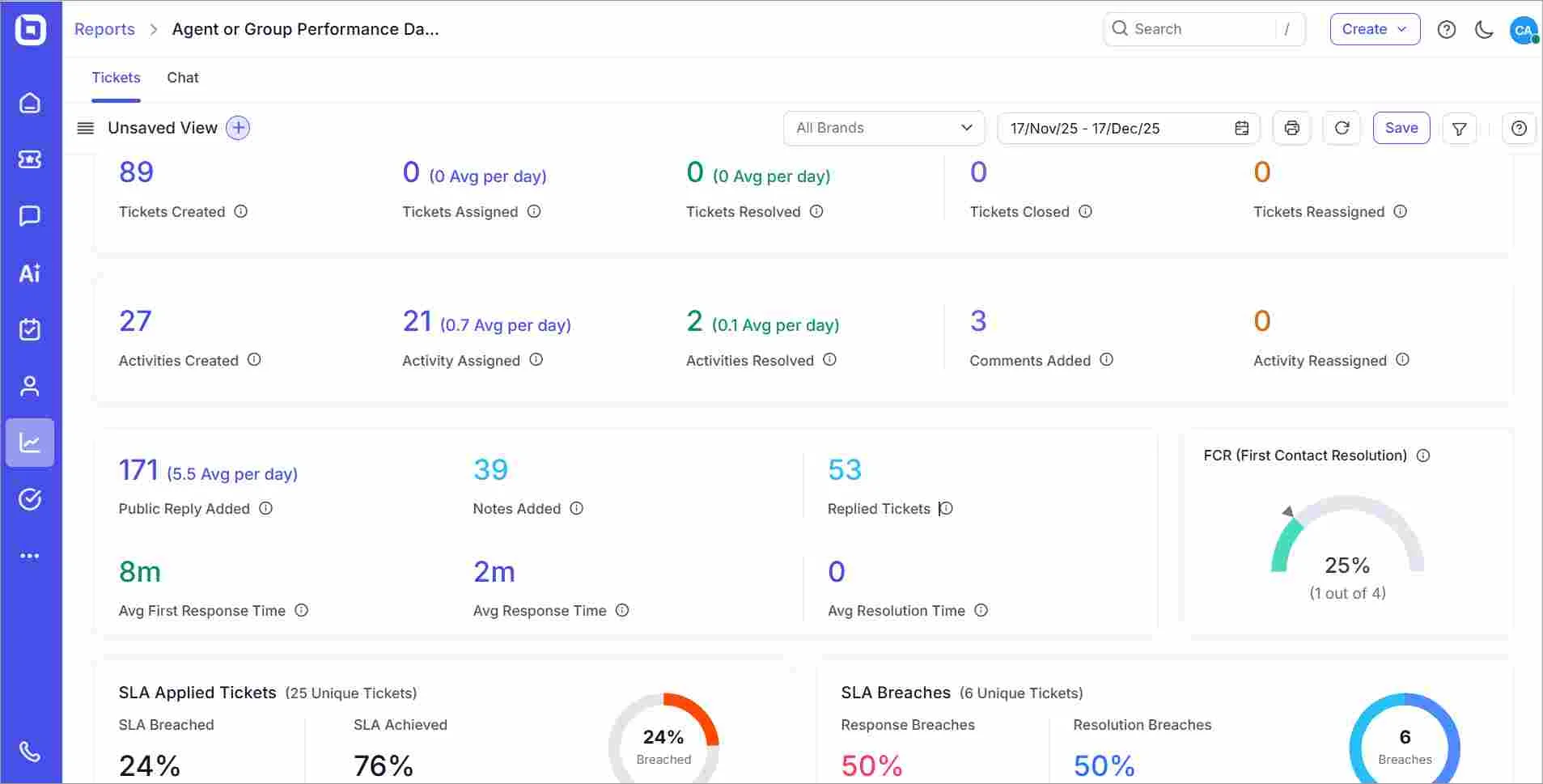This screenshot has width=1543, height=784.
Task: Open the Reports chart icon in sidebar
Action: (30, 443)
